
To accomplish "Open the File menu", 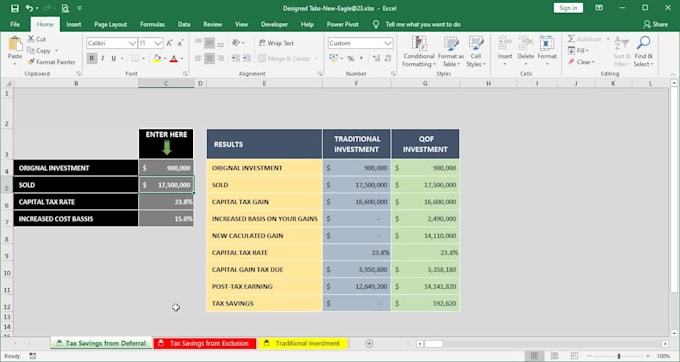I will click(x=15, y=24).
